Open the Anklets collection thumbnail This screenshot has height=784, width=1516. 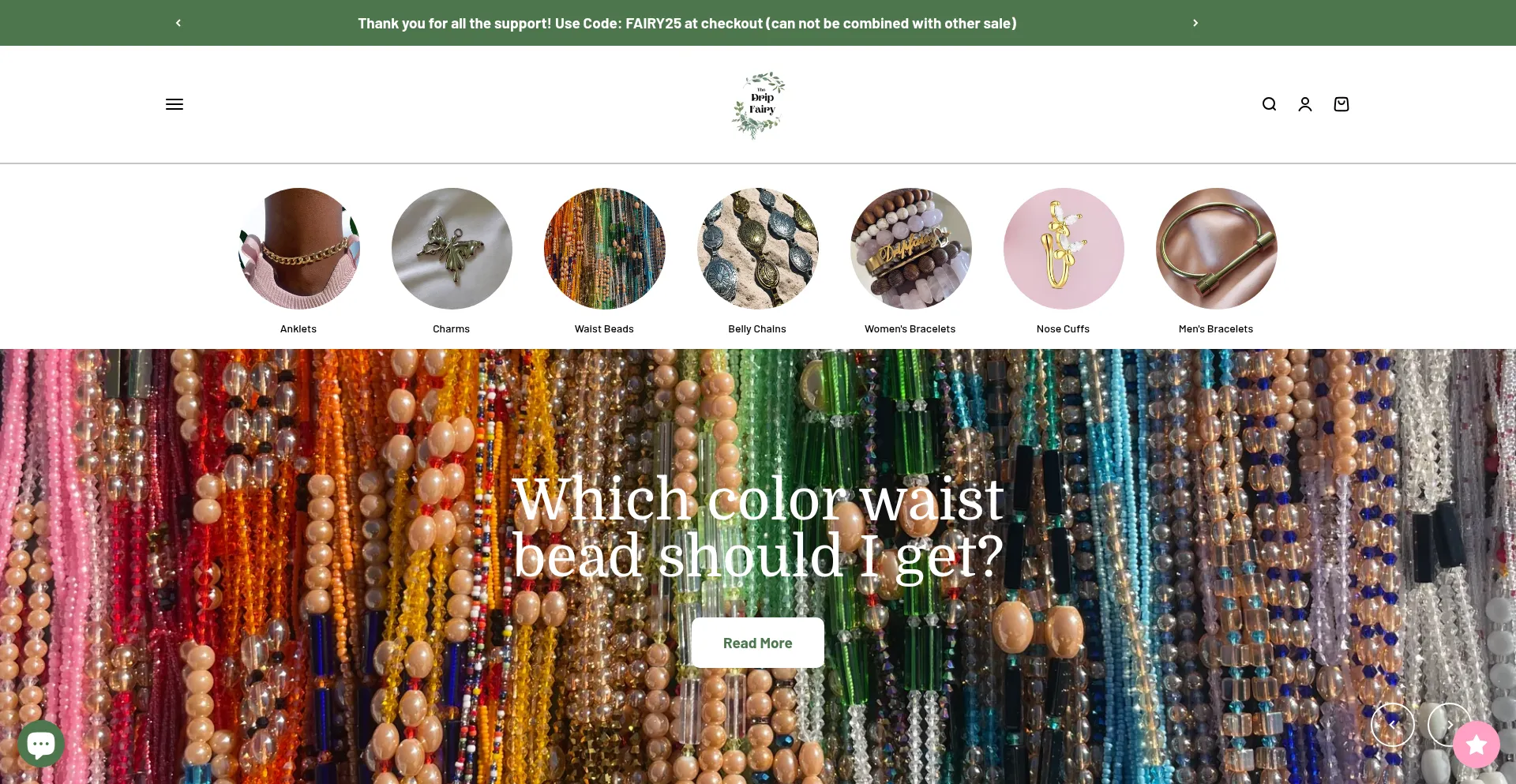click(x=298, y=249)
